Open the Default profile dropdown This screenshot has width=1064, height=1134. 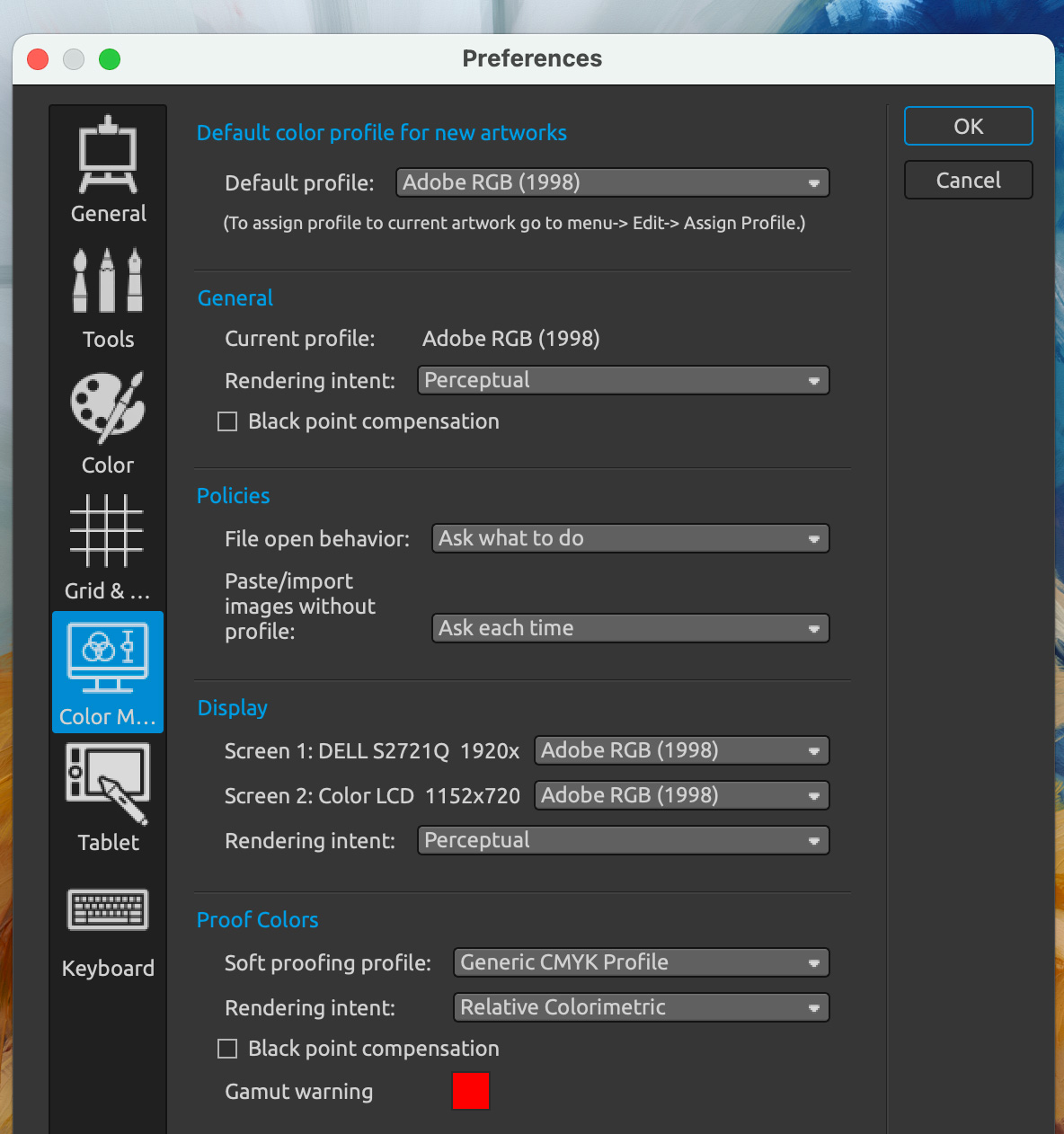click(612, 182)
